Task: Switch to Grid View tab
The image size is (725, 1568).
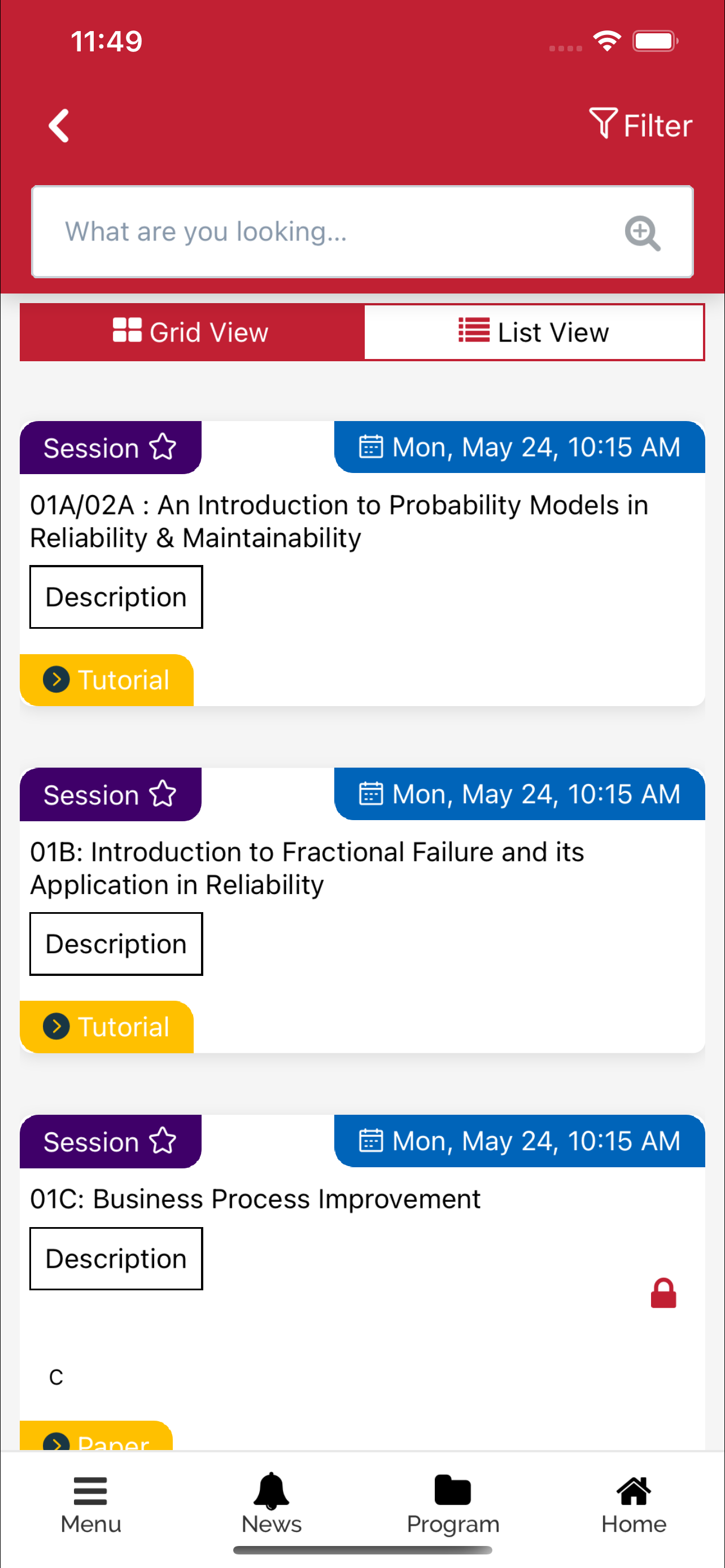Action: pos(192,332)
